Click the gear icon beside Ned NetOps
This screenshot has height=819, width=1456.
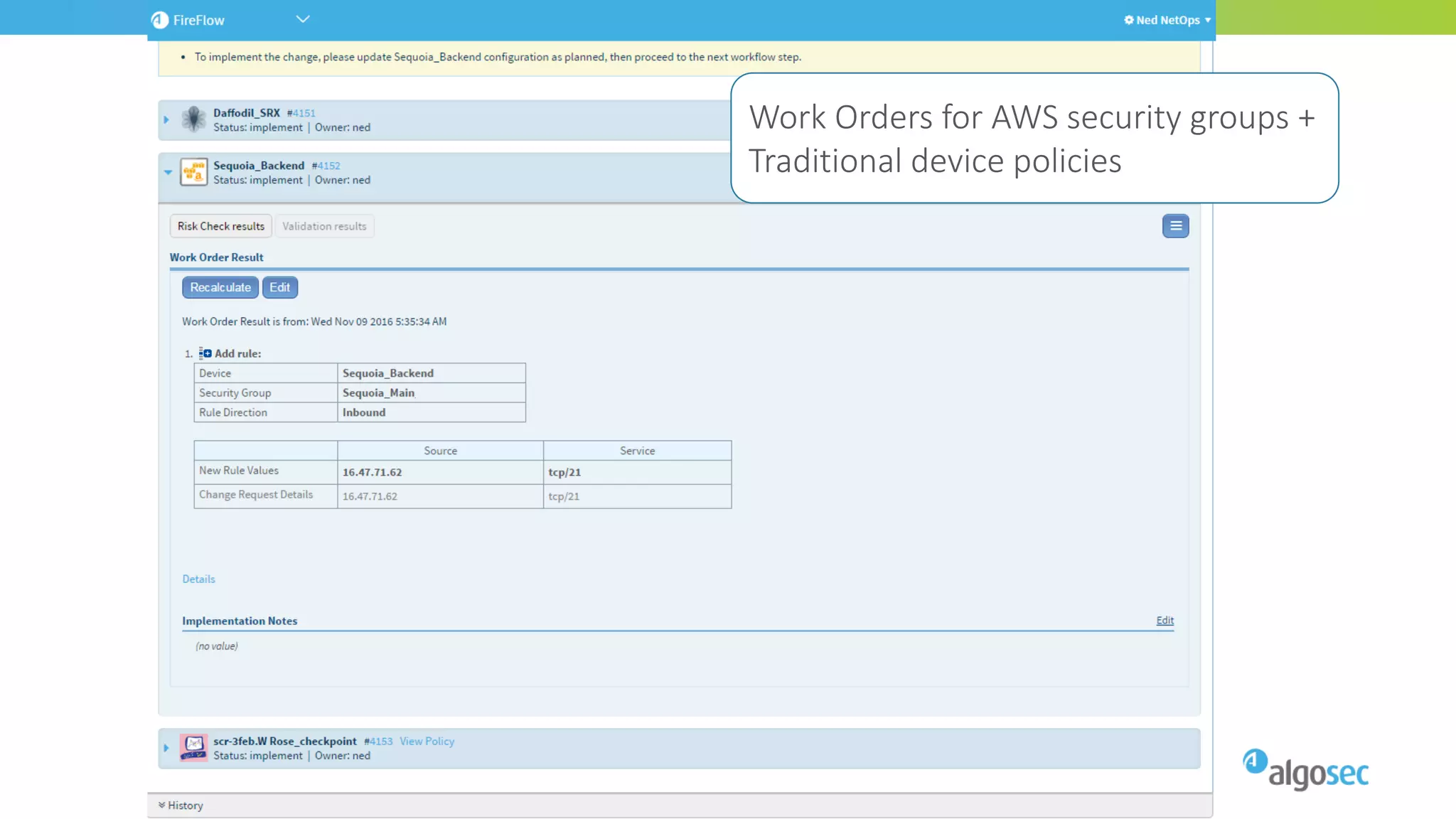click(1129, 20)
